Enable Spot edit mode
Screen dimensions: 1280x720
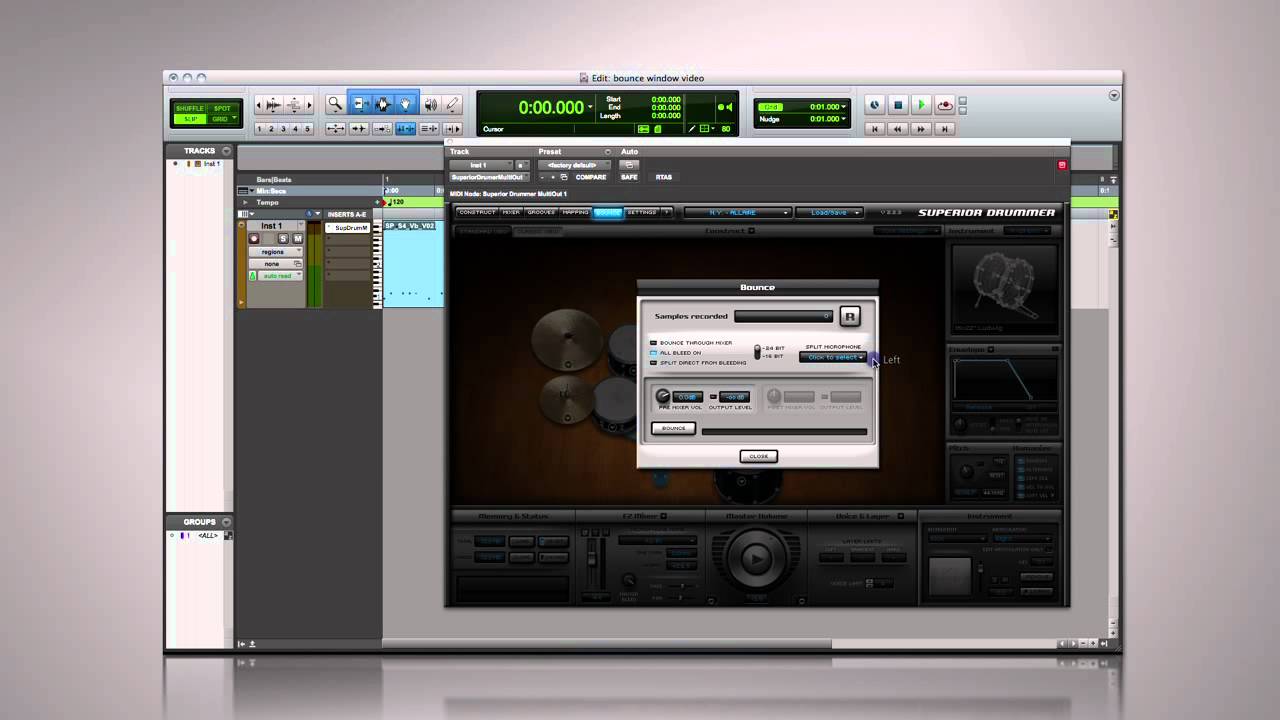point(222,108)
